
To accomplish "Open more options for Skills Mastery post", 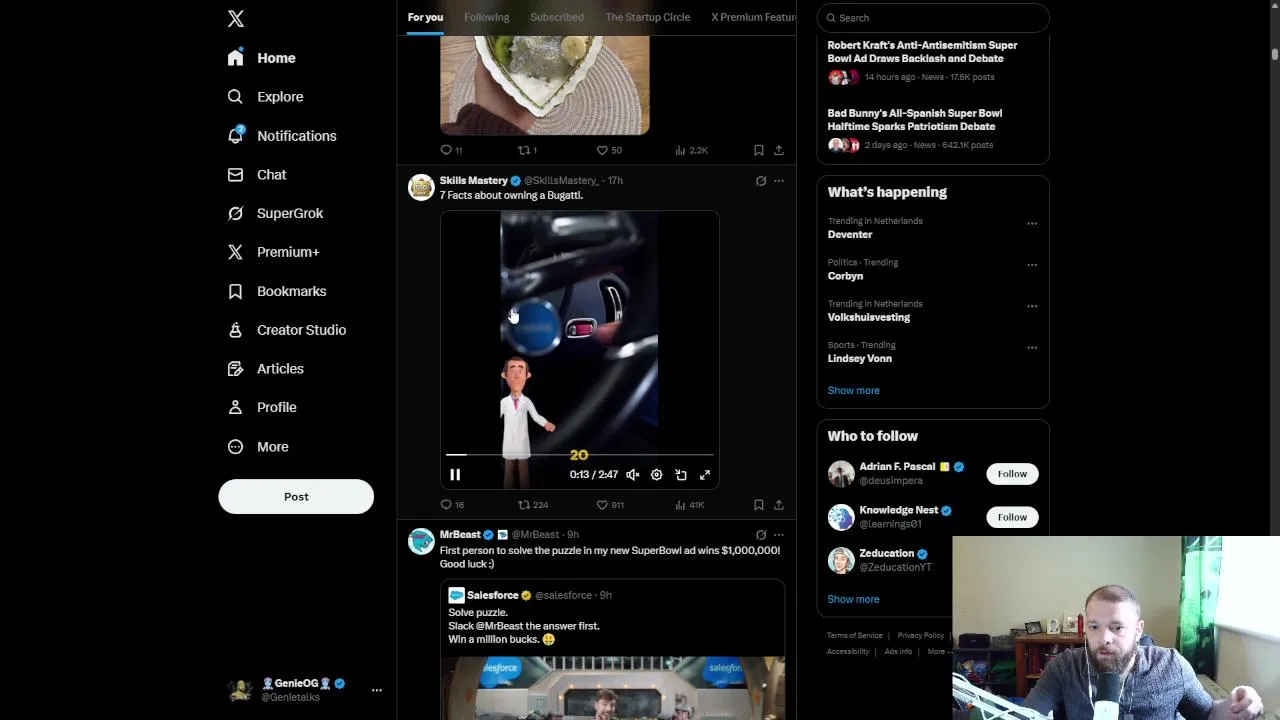I will (779, 181).
